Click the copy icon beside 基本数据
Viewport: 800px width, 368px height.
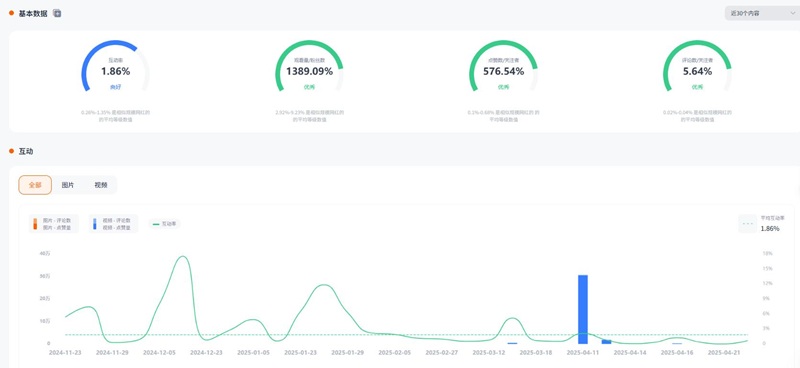pos(57,13)
